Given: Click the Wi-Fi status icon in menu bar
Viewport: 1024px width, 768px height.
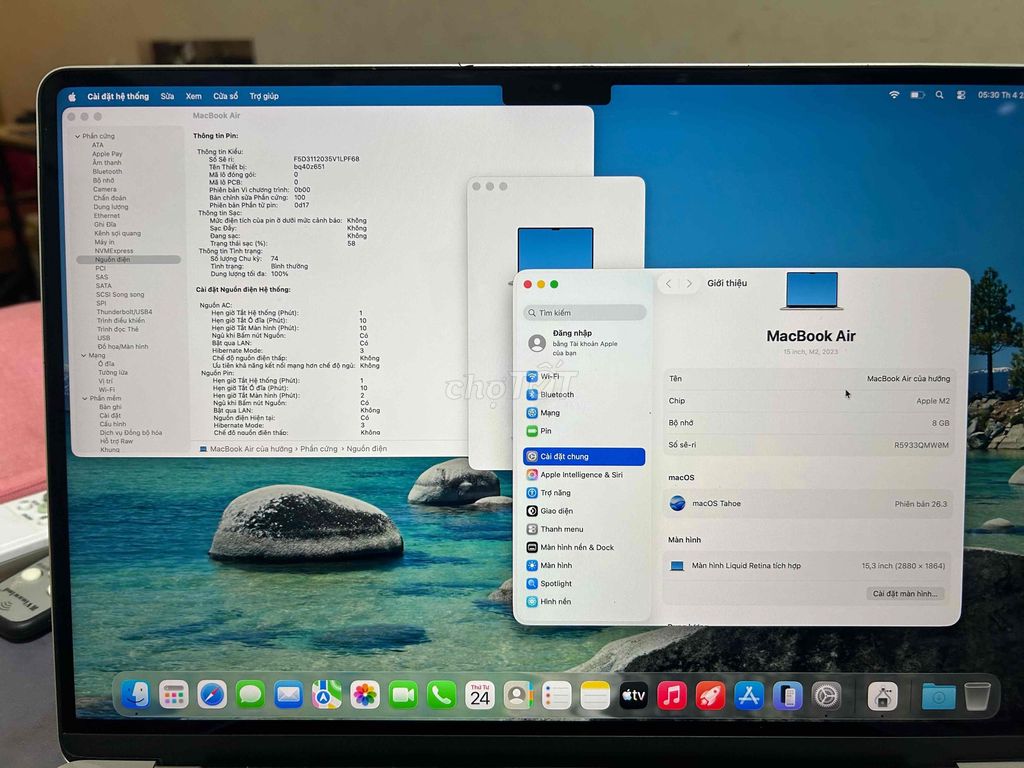Looking at the screenshot, I should coord(894,95).
